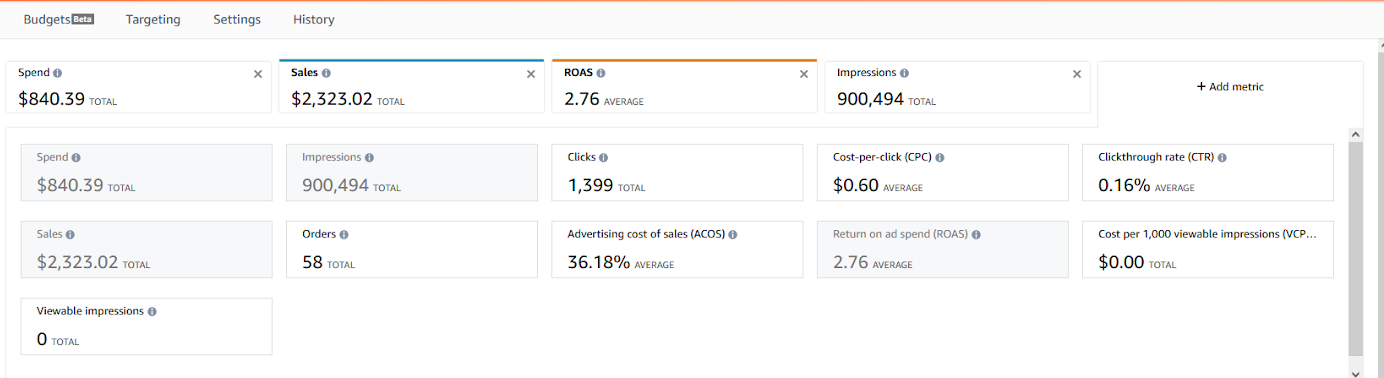Click info icon next to Advertising cost of sales
This screenshot has width=1384, height=378.
pyautogui.click(x=733, y=234)
